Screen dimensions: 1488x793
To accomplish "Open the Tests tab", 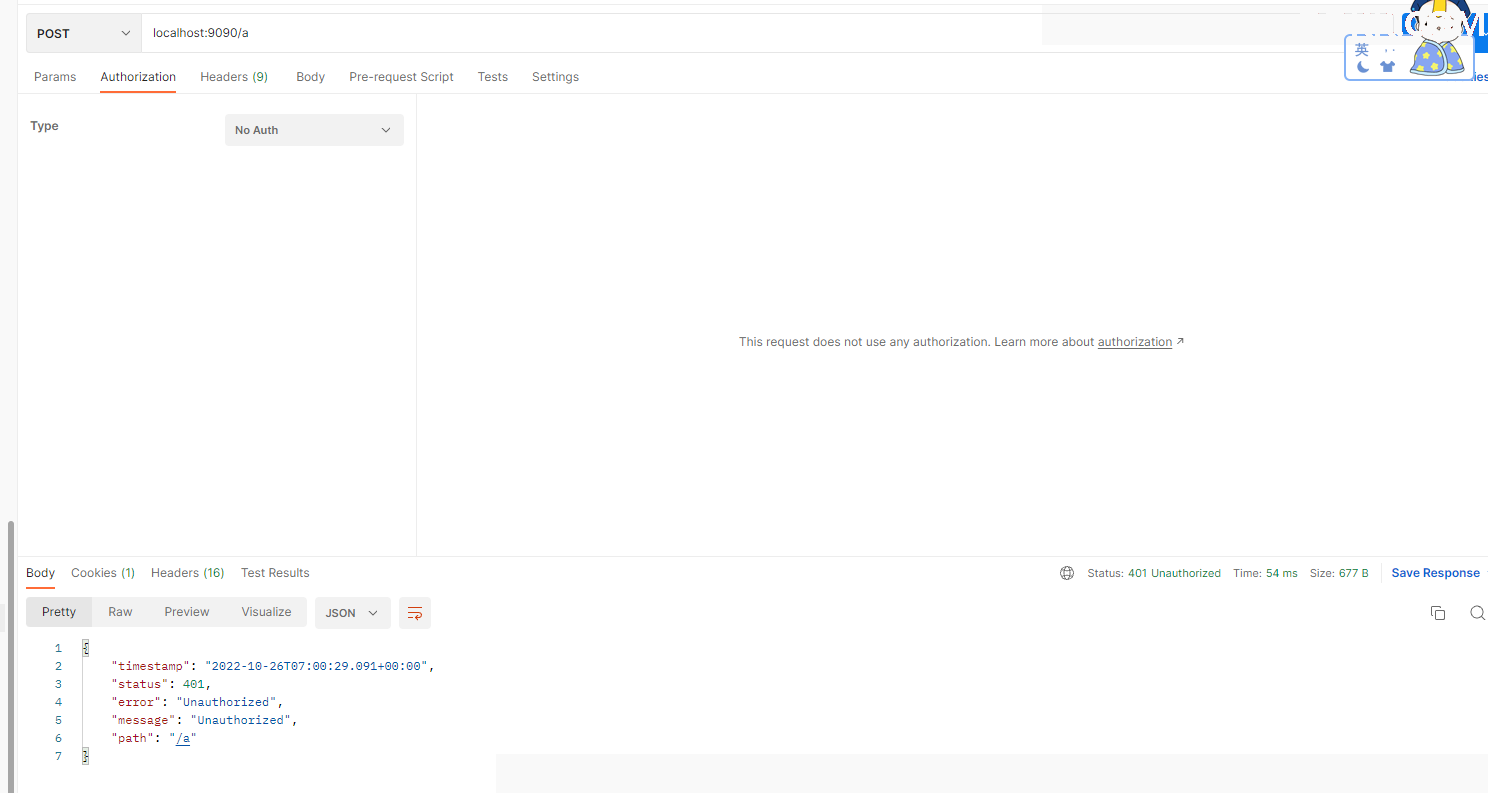I will click(x=493, y=77).
